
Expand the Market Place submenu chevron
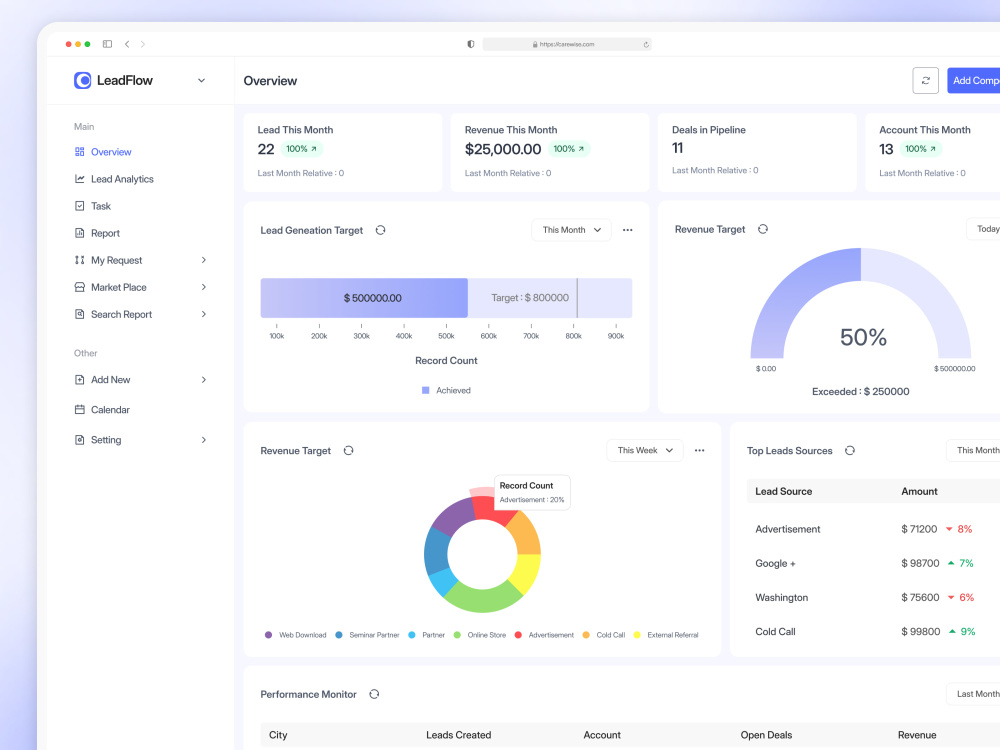[x=203, y=287]
